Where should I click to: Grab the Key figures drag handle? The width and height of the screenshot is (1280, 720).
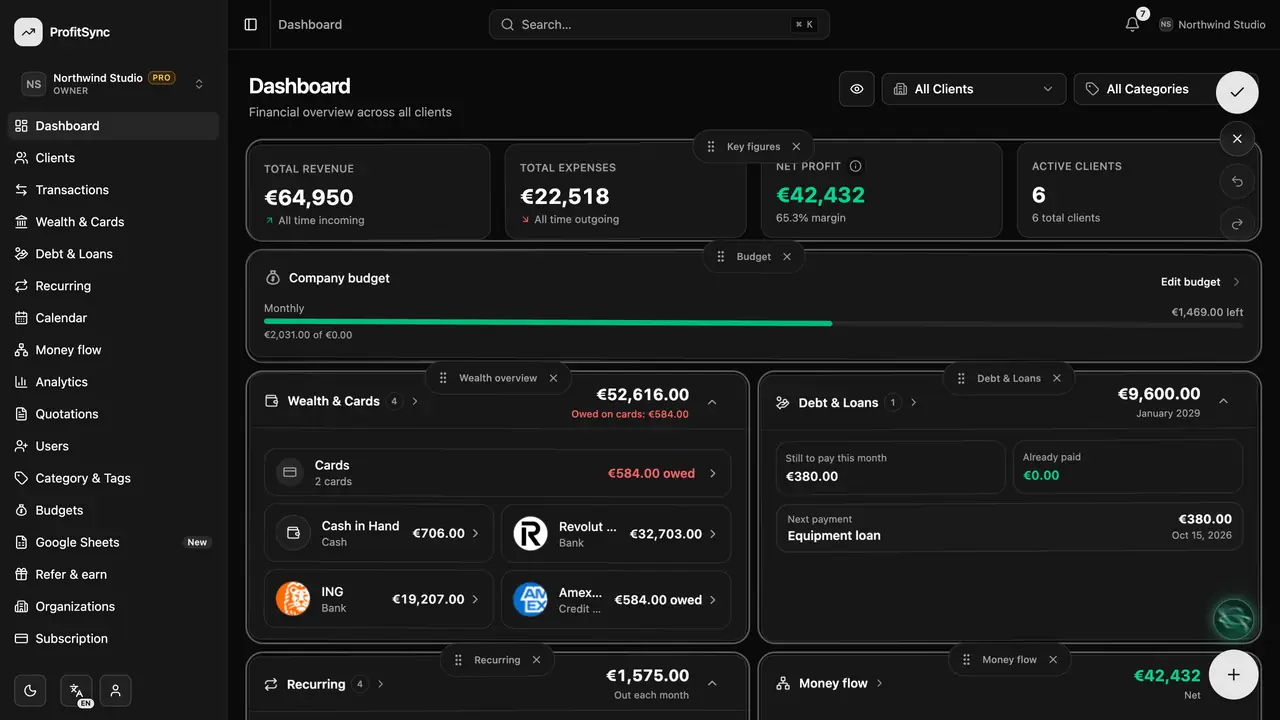click(x=711, y=146)
